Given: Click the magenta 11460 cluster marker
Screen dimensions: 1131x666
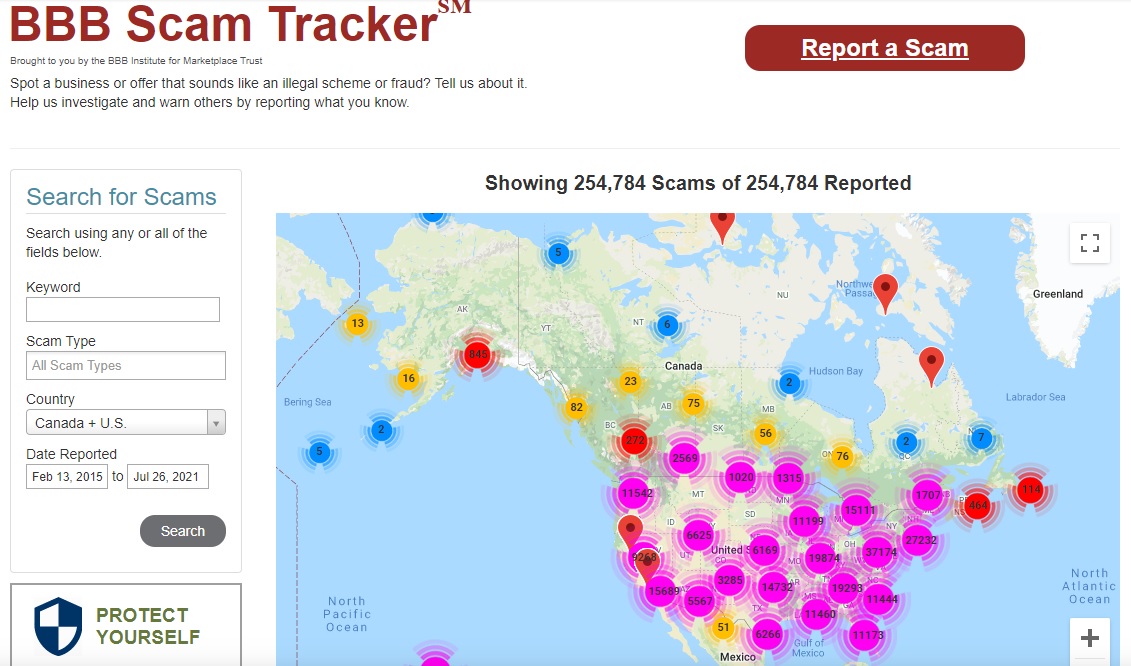Looking at the screenshot, I should [819, 615].
